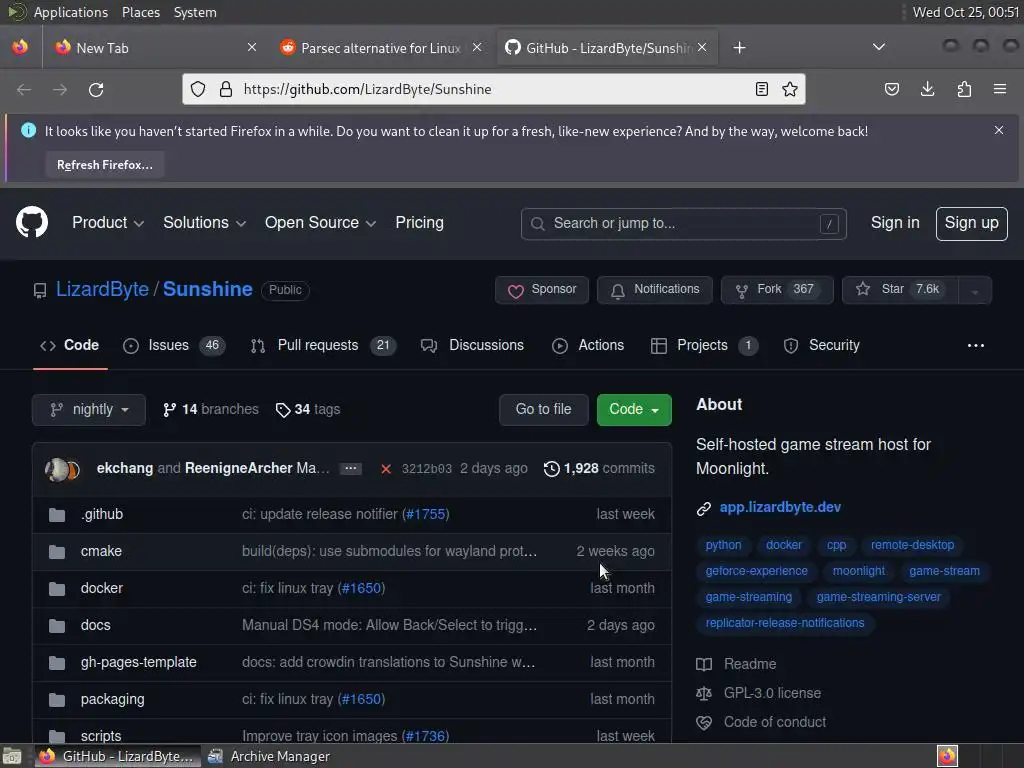Image resolution: width=1024 pixels, height=768 pixels.
Task: Dismiss the Refresh Firefox notification bar
Action: point(999,131)
